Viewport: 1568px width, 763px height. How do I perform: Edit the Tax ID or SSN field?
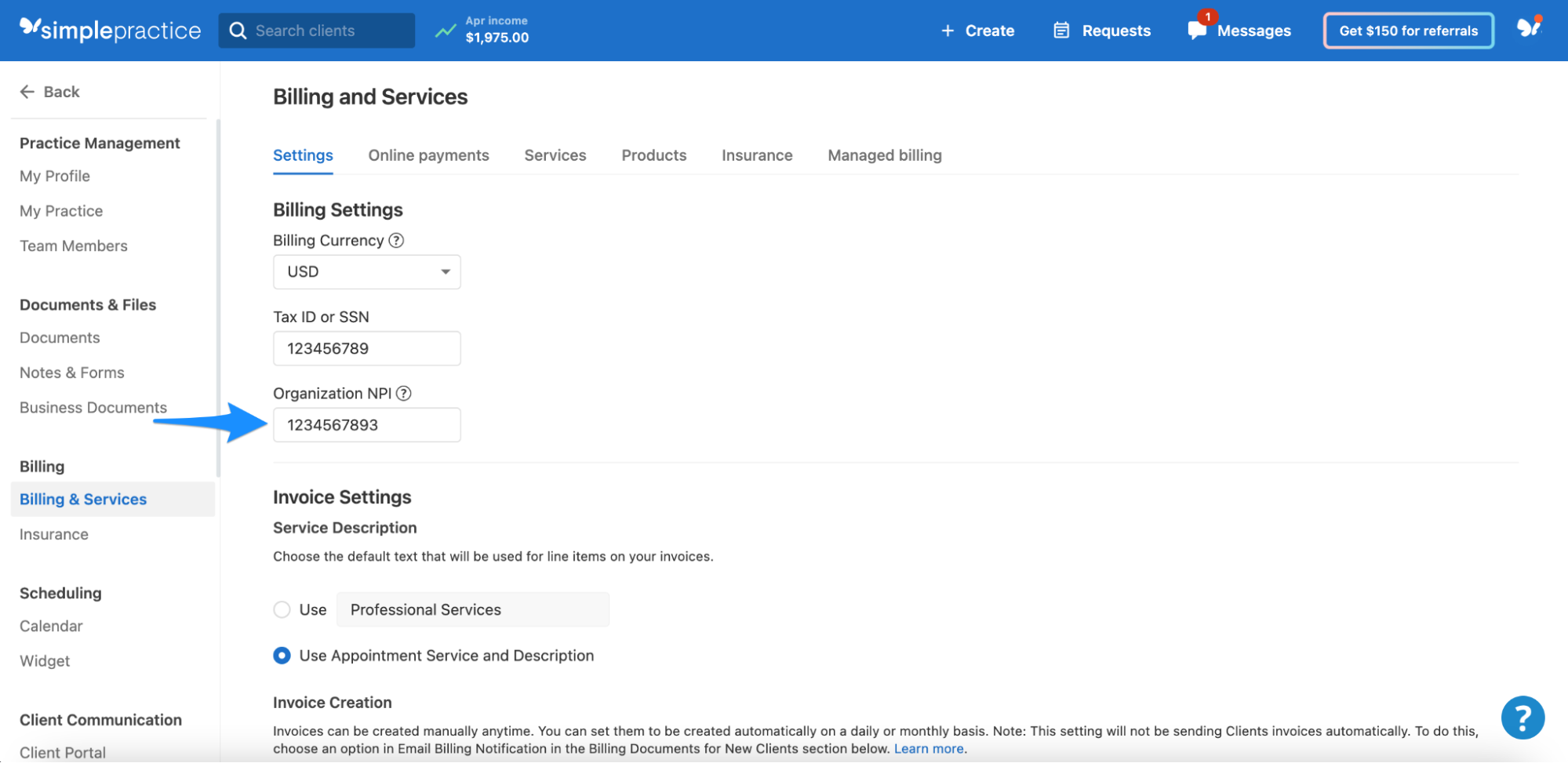click(366, 348)
